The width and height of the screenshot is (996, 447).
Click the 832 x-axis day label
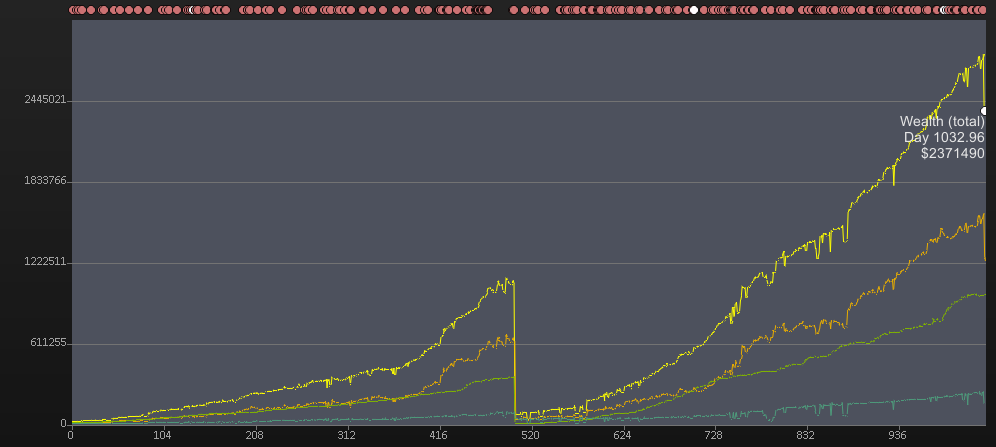click(806, 435)
